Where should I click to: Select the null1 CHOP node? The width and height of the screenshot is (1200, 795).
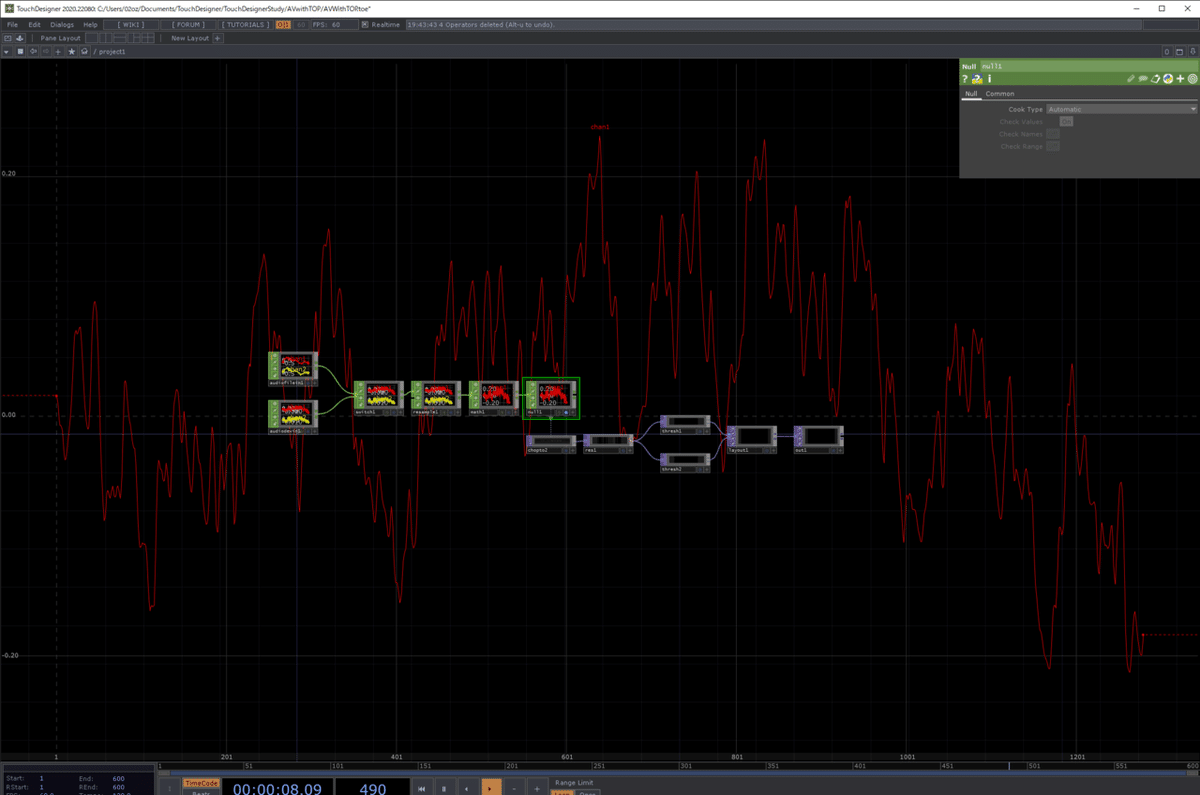[x=551, y=397]
